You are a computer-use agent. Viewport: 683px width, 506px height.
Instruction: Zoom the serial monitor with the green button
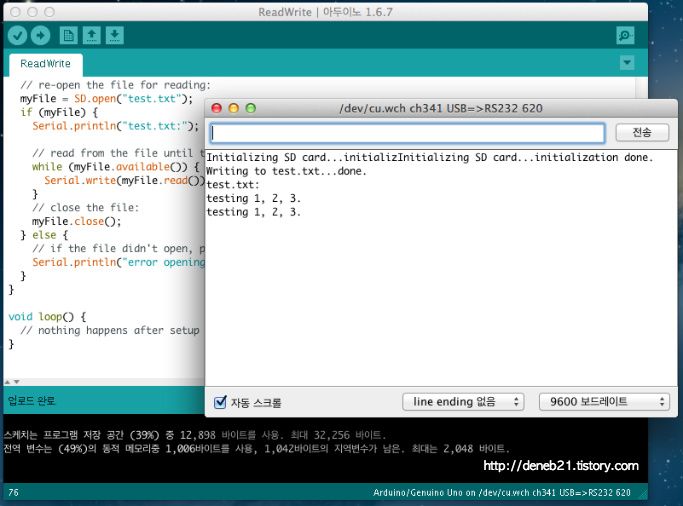pyautogui.click(x=250, y=108)
